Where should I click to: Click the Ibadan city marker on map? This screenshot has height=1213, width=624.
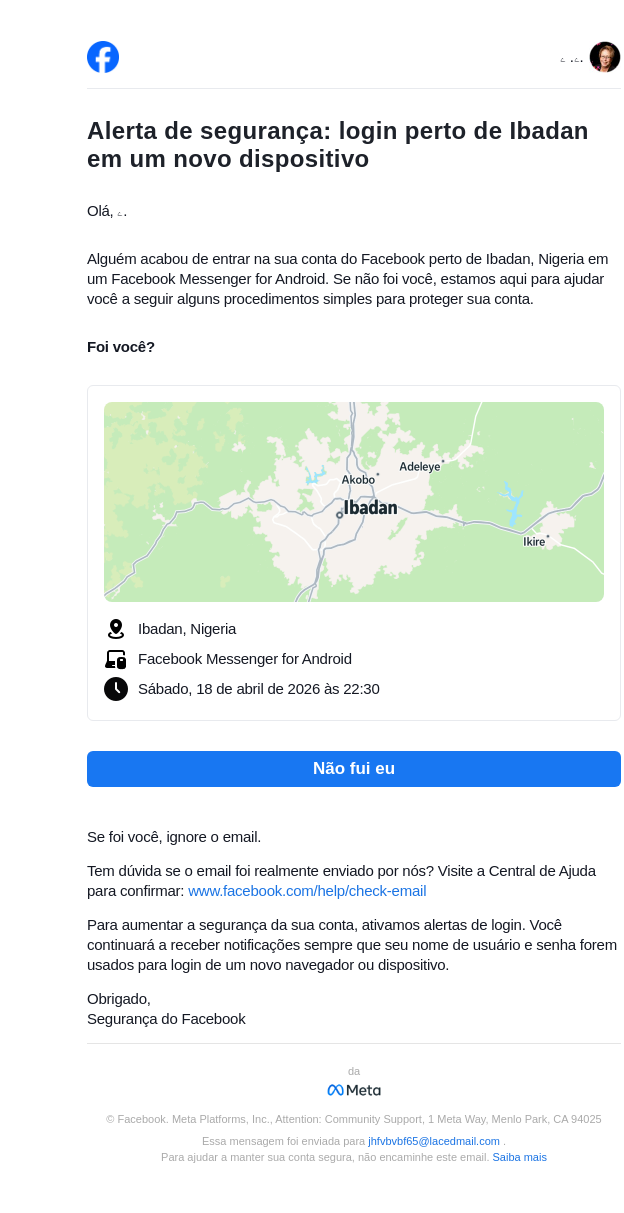[x=340, y=515]
